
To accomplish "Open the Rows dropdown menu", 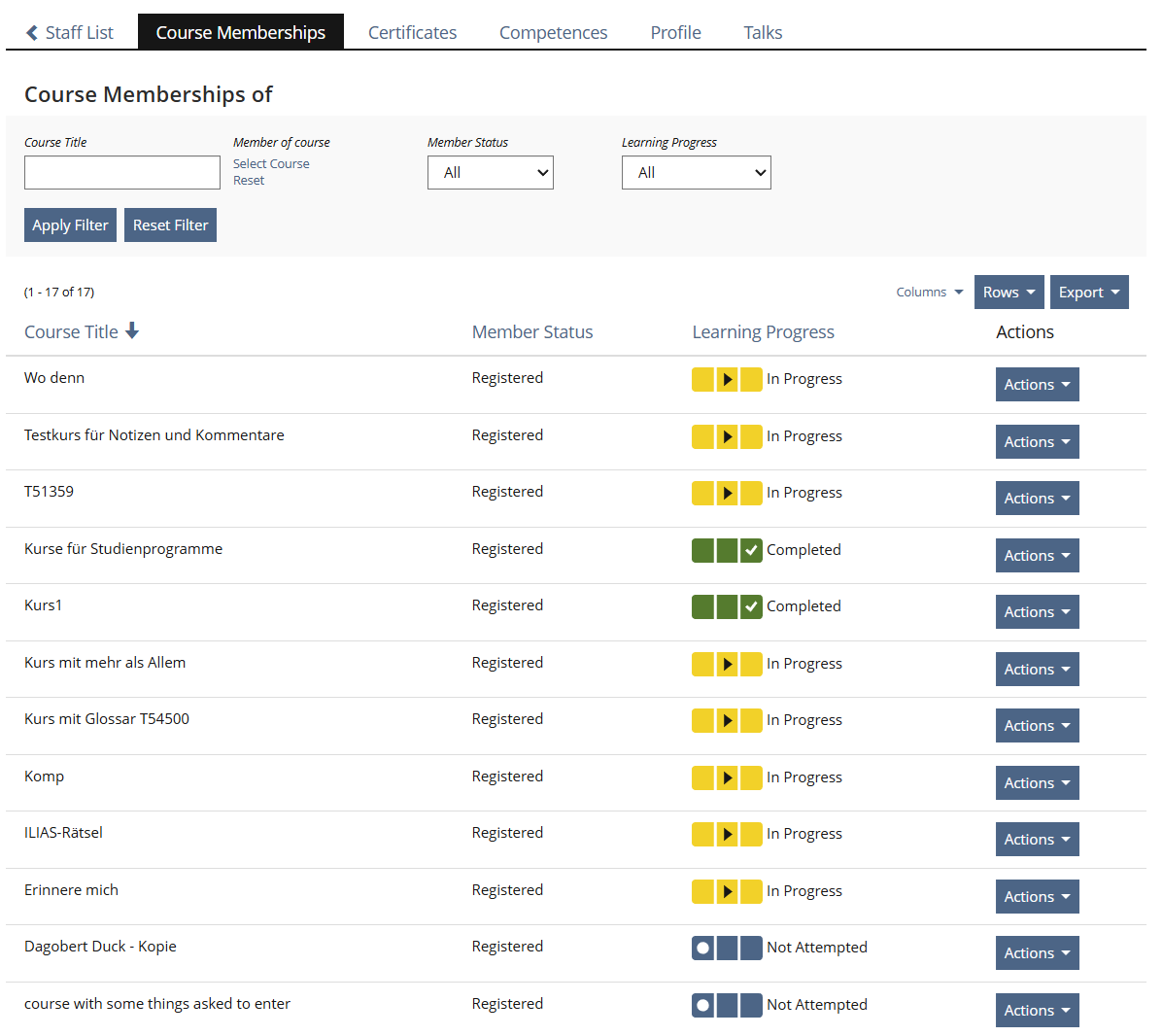I will (x=1008, y=293).
